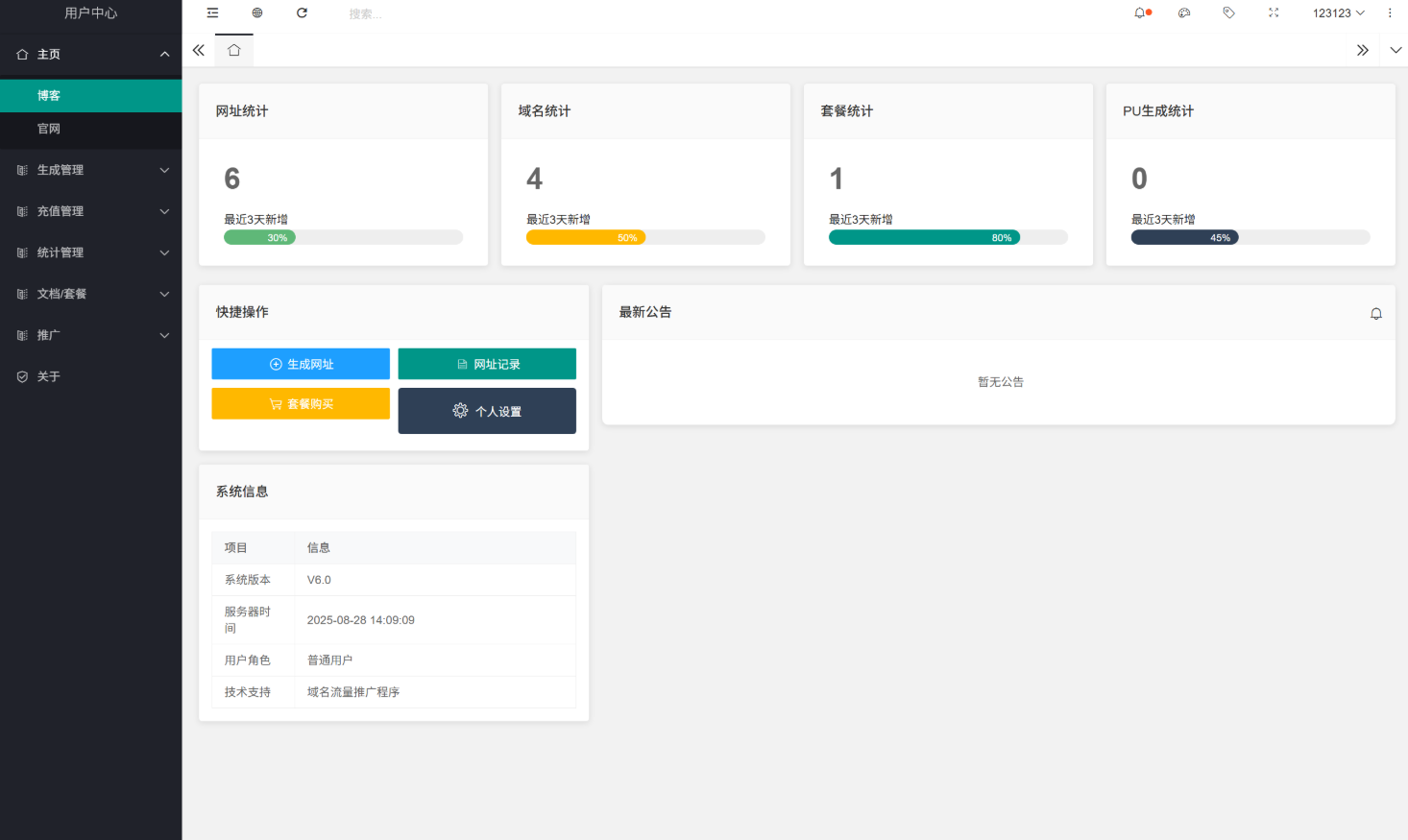Collapse the sidebar with the menu fold icon
This screenshot has width=1408, height=840.
212,13
